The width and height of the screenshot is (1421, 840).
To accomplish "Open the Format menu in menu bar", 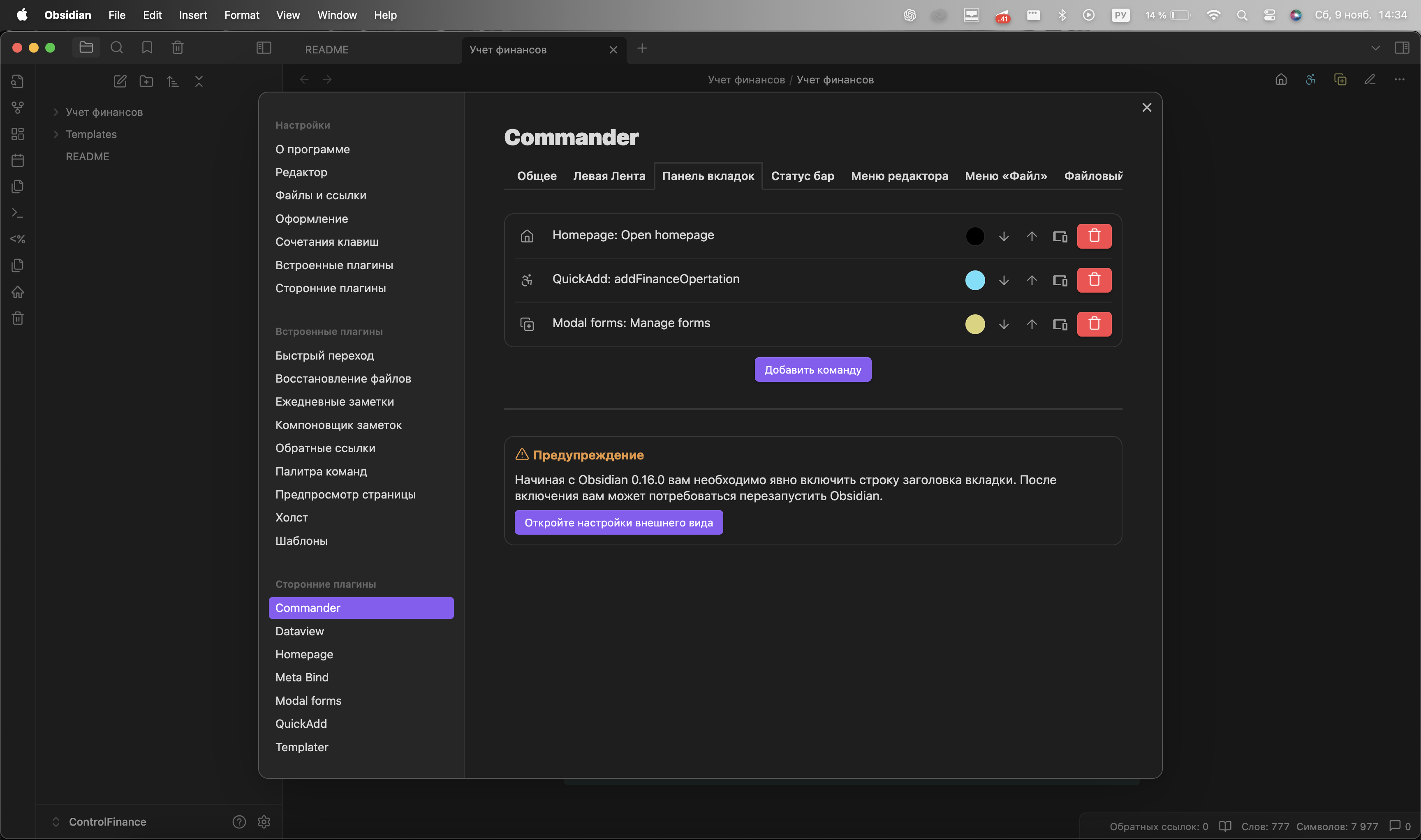I will click(241, 15).
